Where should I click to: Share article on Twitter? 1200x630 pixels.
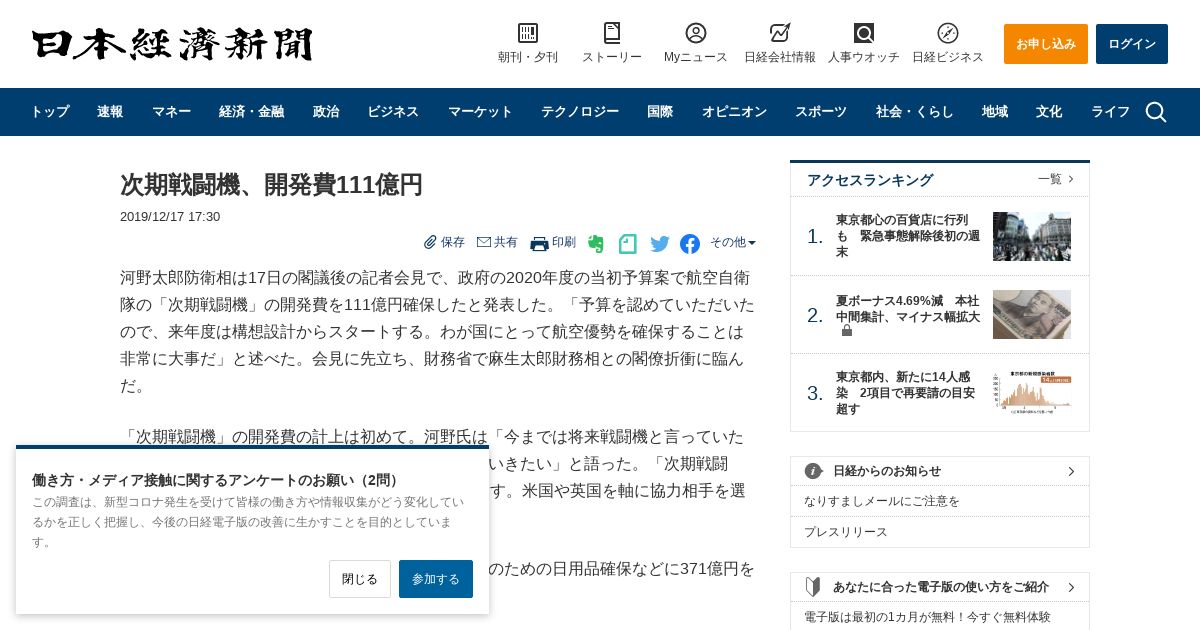point(660,244)
